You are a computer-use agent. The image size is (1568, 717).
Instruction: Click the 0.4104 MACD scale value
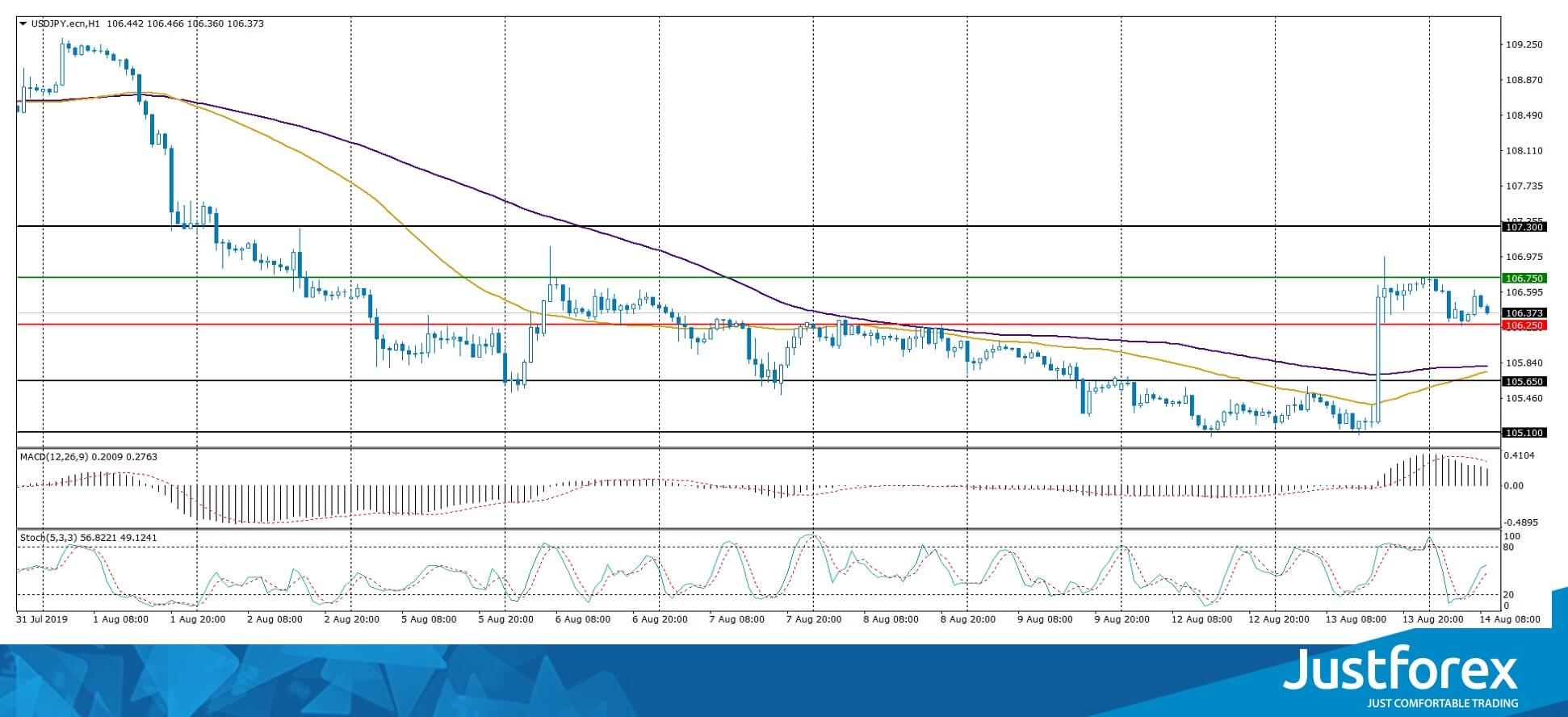pos(1521,455)
